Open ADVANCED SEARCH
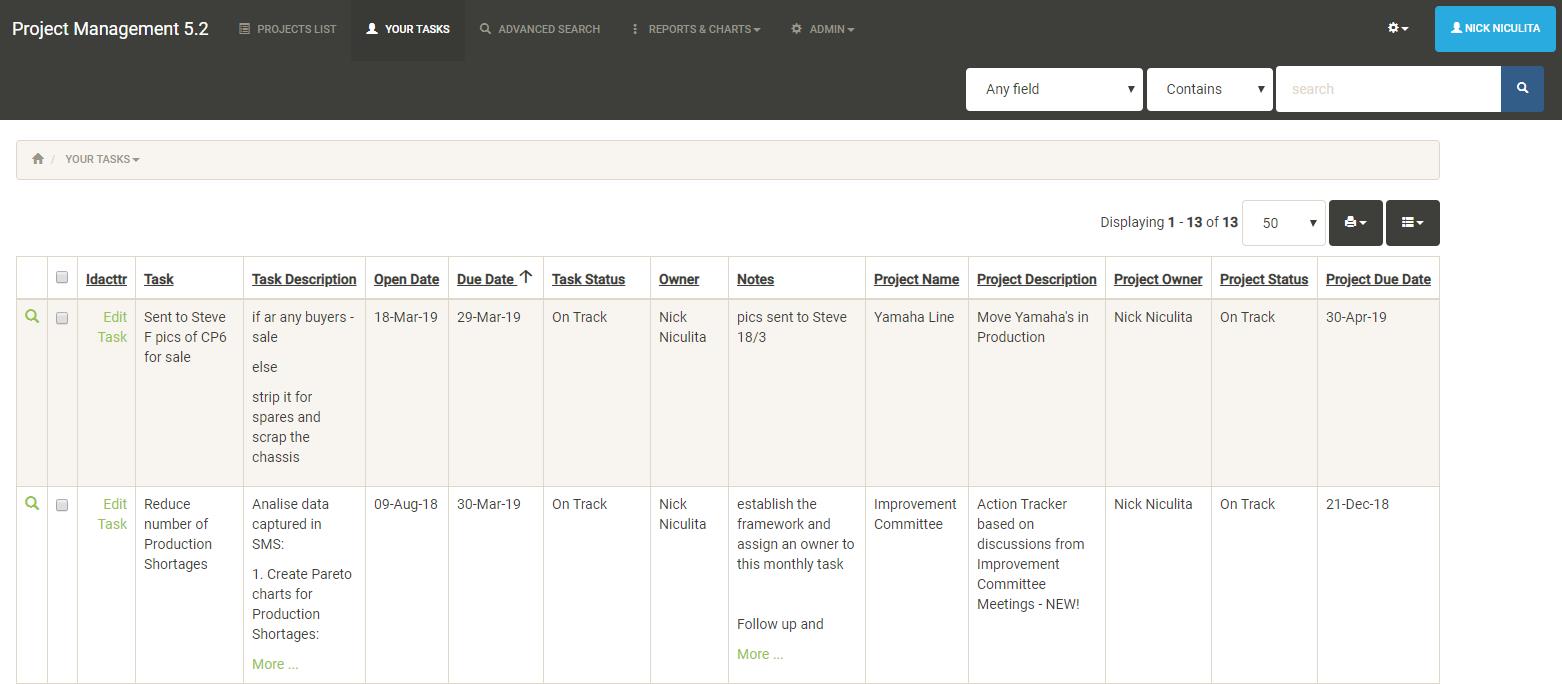The image size is (1562, 684). point(540,28)
